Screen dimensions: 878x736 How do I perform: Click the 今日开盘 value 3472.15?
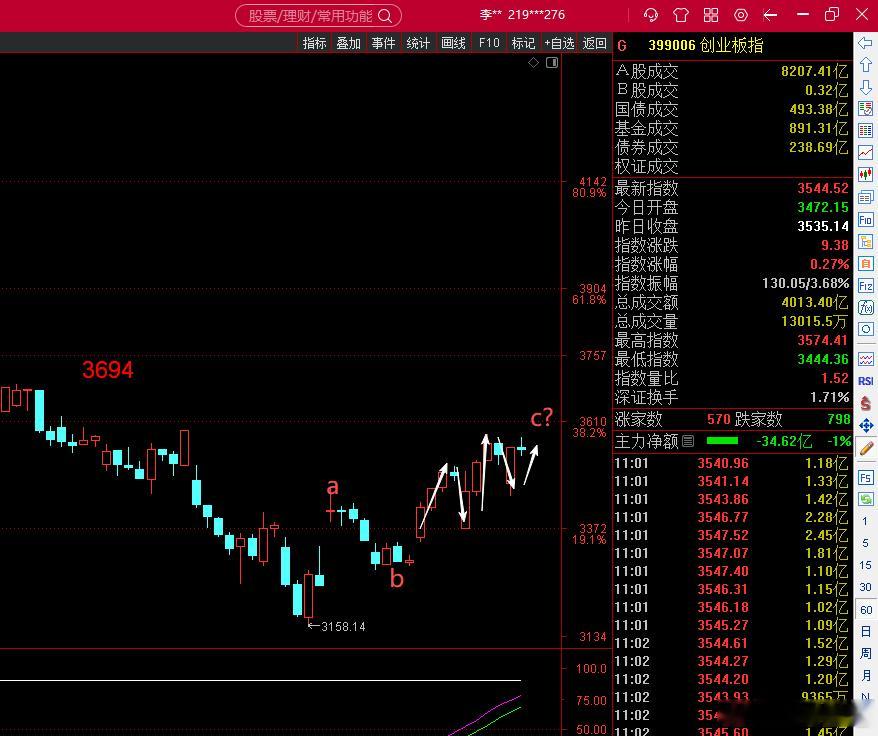[823, 207]
